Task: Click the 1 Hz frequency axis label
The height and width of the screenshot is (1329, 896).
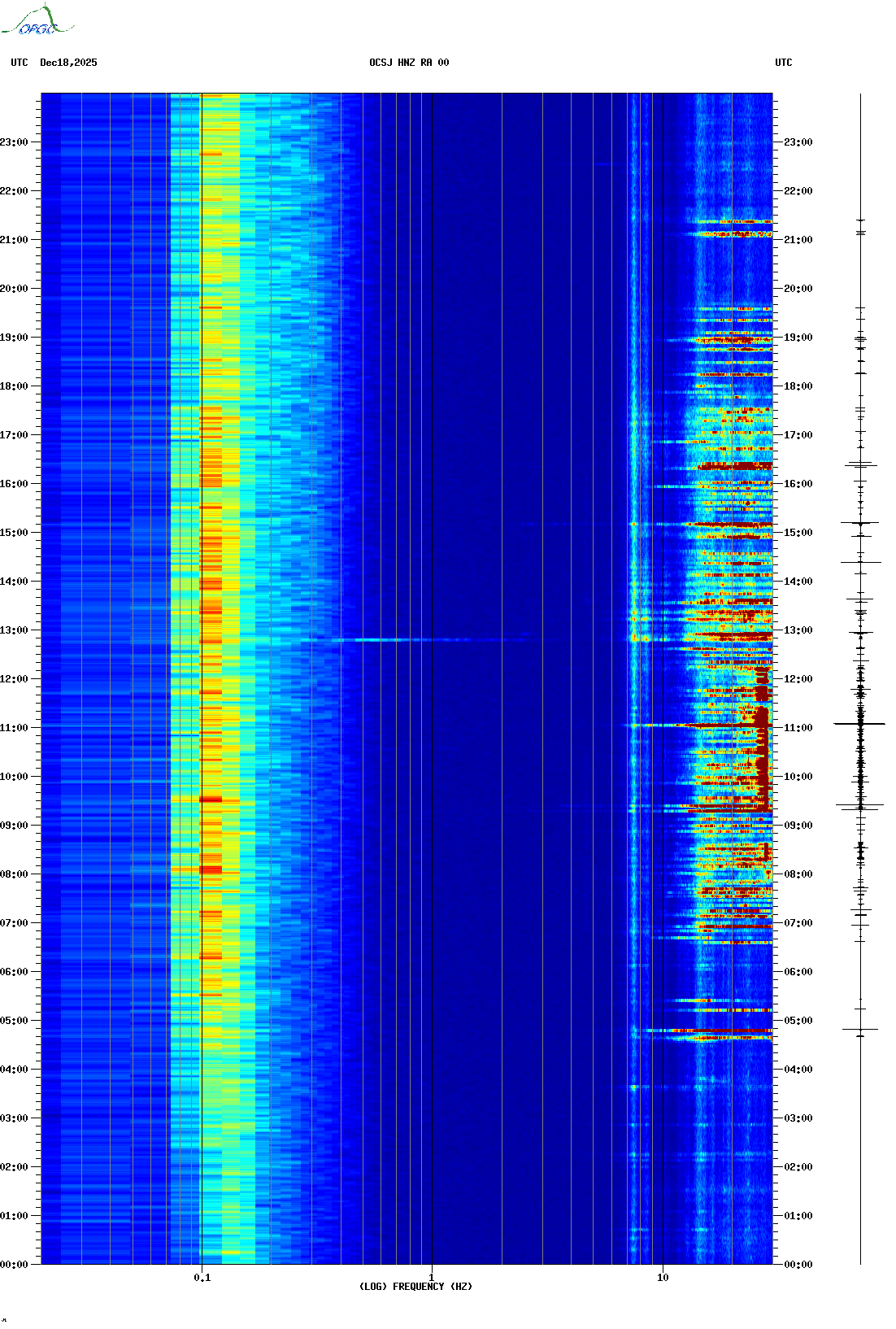Action: (431, 1277)
